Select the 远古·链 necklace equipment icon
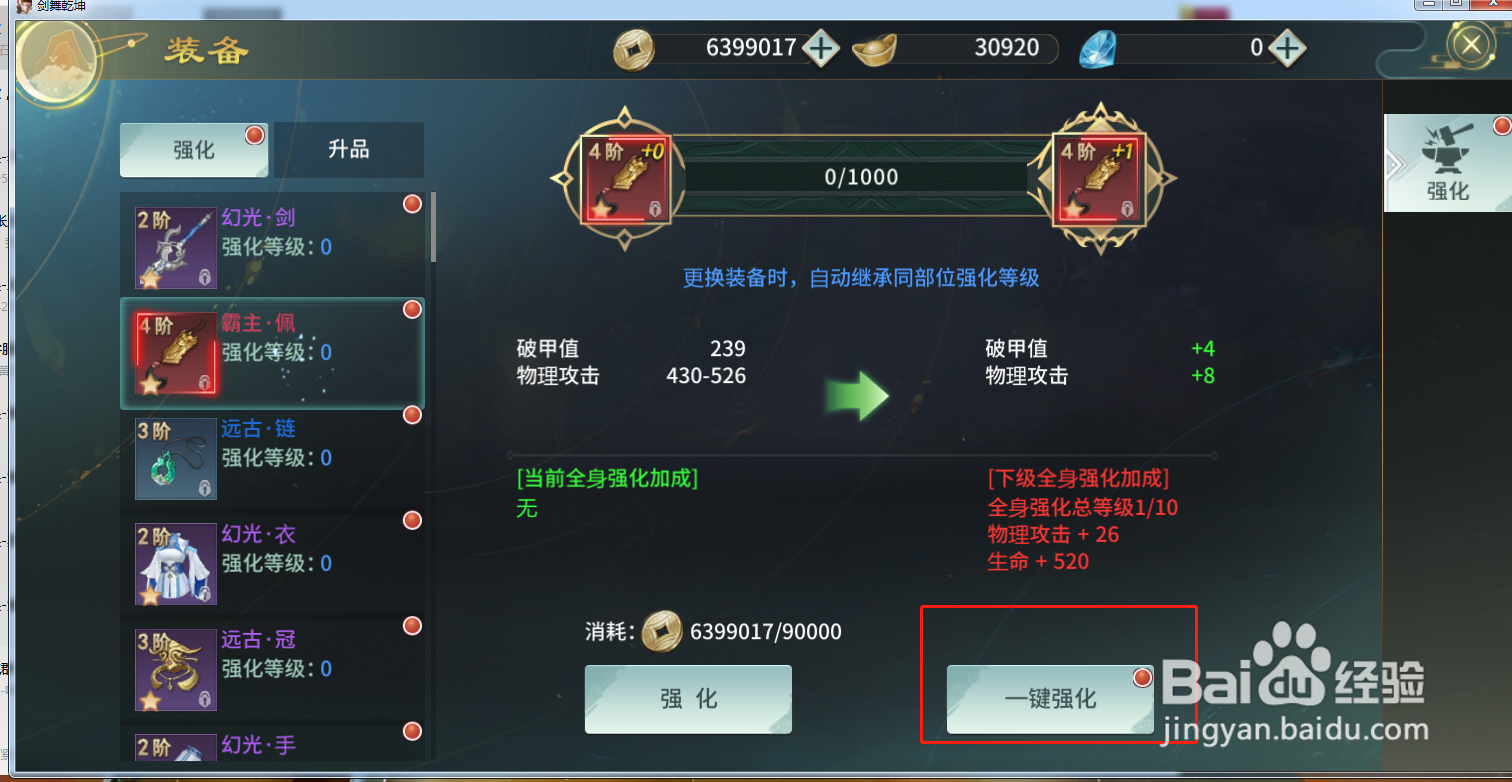1512x782 pixels. point(176,459)
